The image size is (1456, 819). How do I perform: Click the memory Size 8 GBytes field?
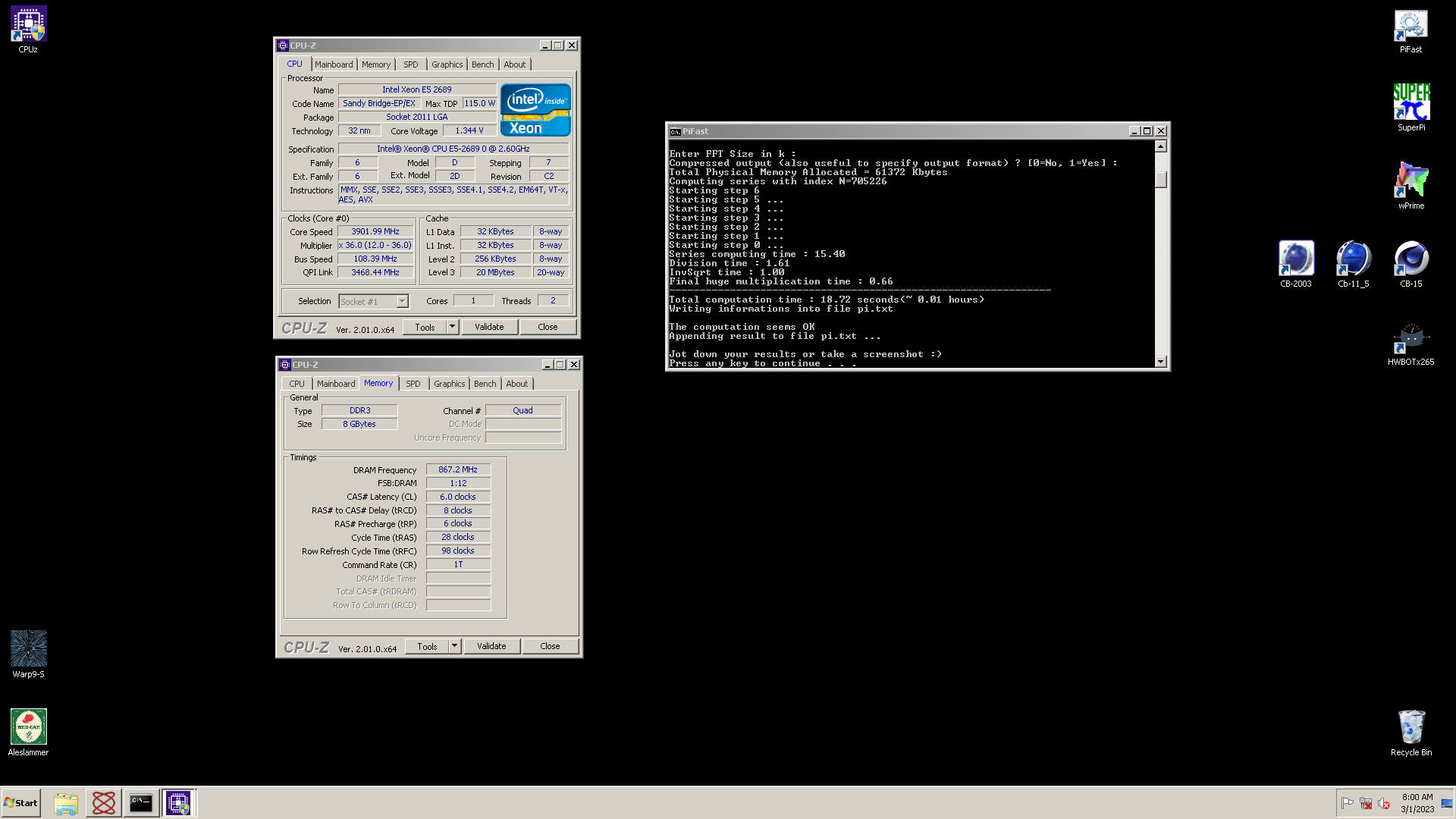[x=359, y=424]
